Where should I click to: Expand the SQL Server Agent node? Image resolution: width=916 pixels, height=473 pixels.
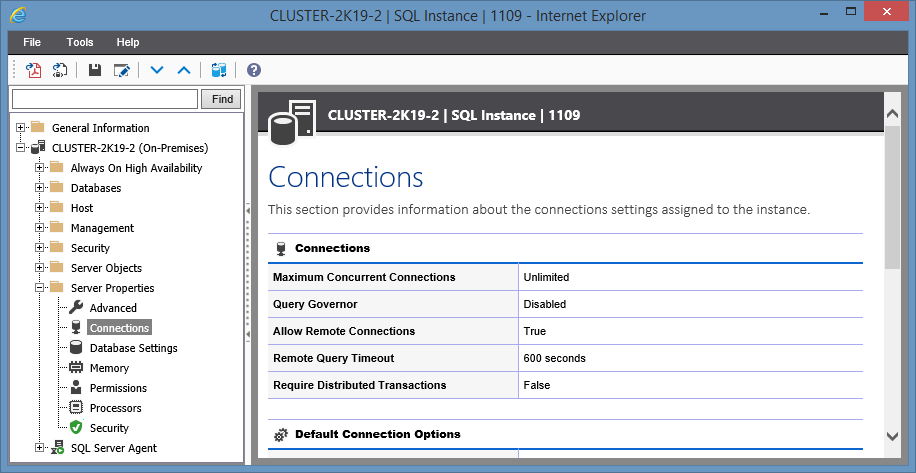tap(40, 448)
